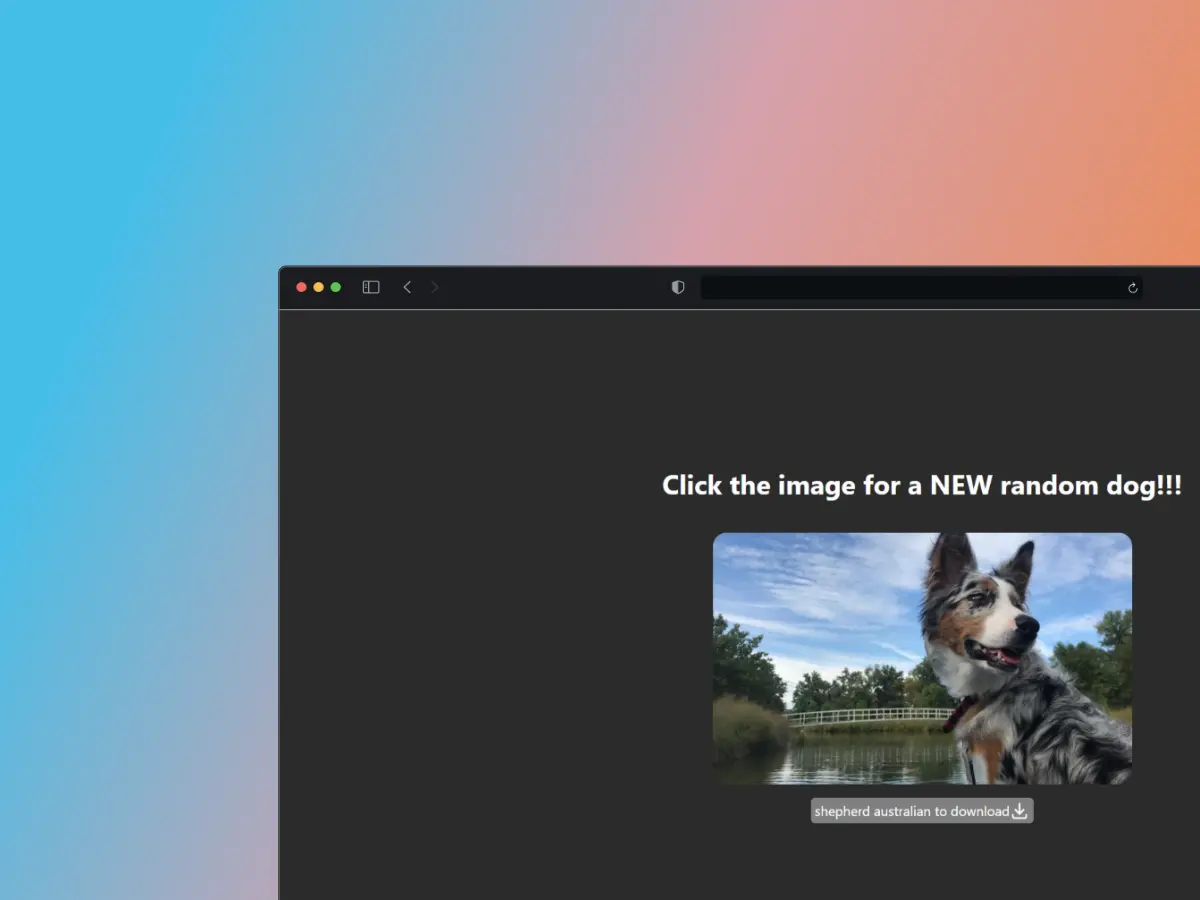The image size is (1200, 900).
Task: Minimize the window using yellow button
Action: click(x=319, y=287)
